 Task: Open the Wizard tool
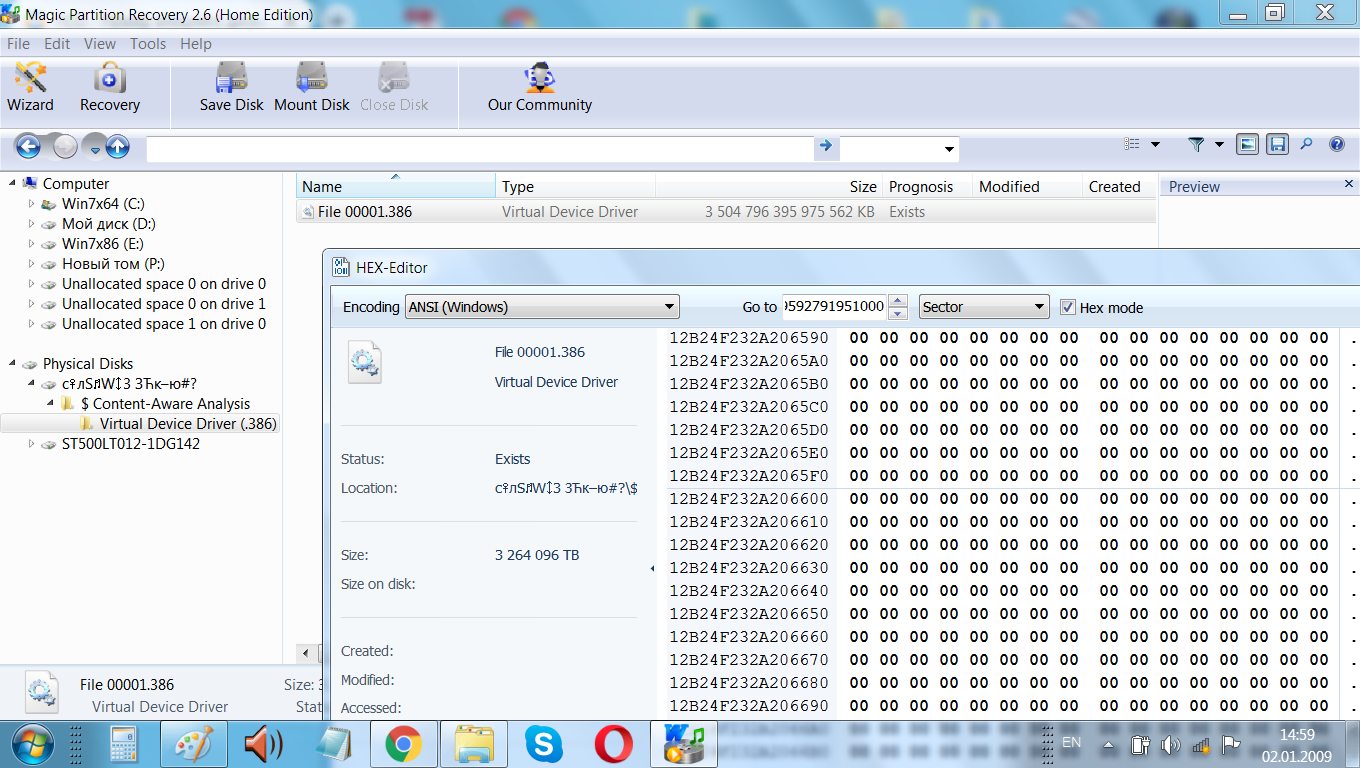coord(30,87)
